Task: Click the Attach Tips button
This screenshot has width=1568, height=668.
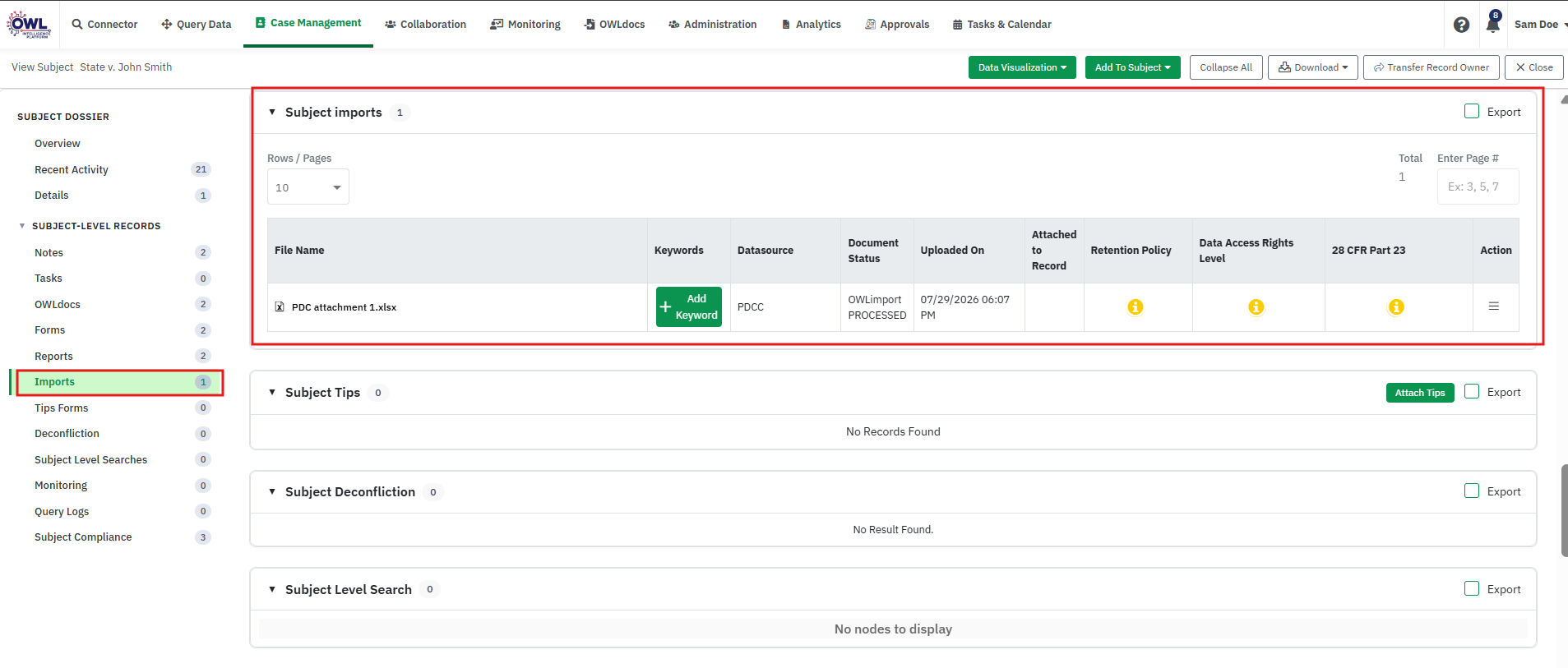Action: click(1420, 393)
